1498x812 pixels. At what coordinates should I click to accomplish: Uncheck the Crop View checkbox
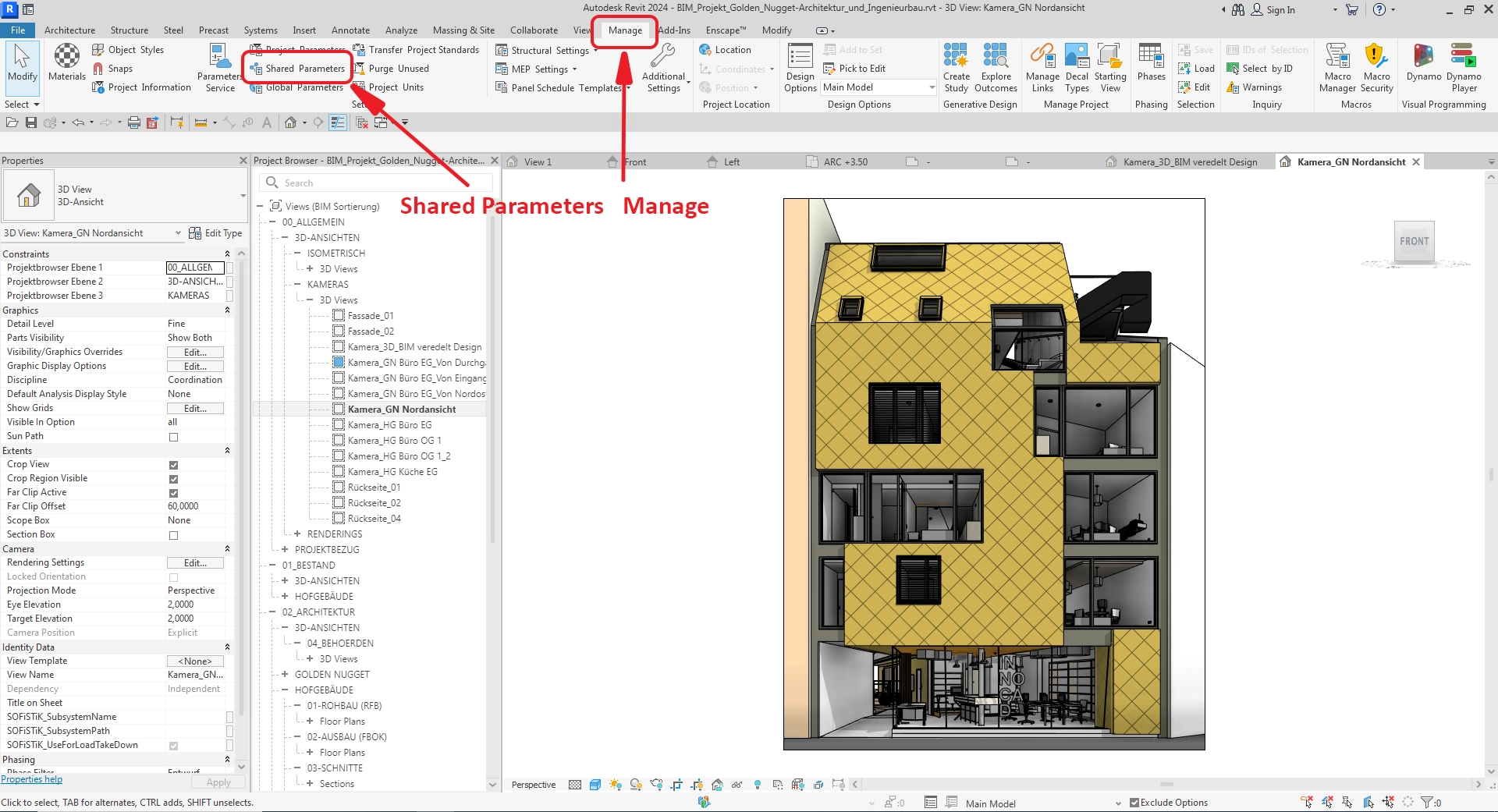pos(173,465)
